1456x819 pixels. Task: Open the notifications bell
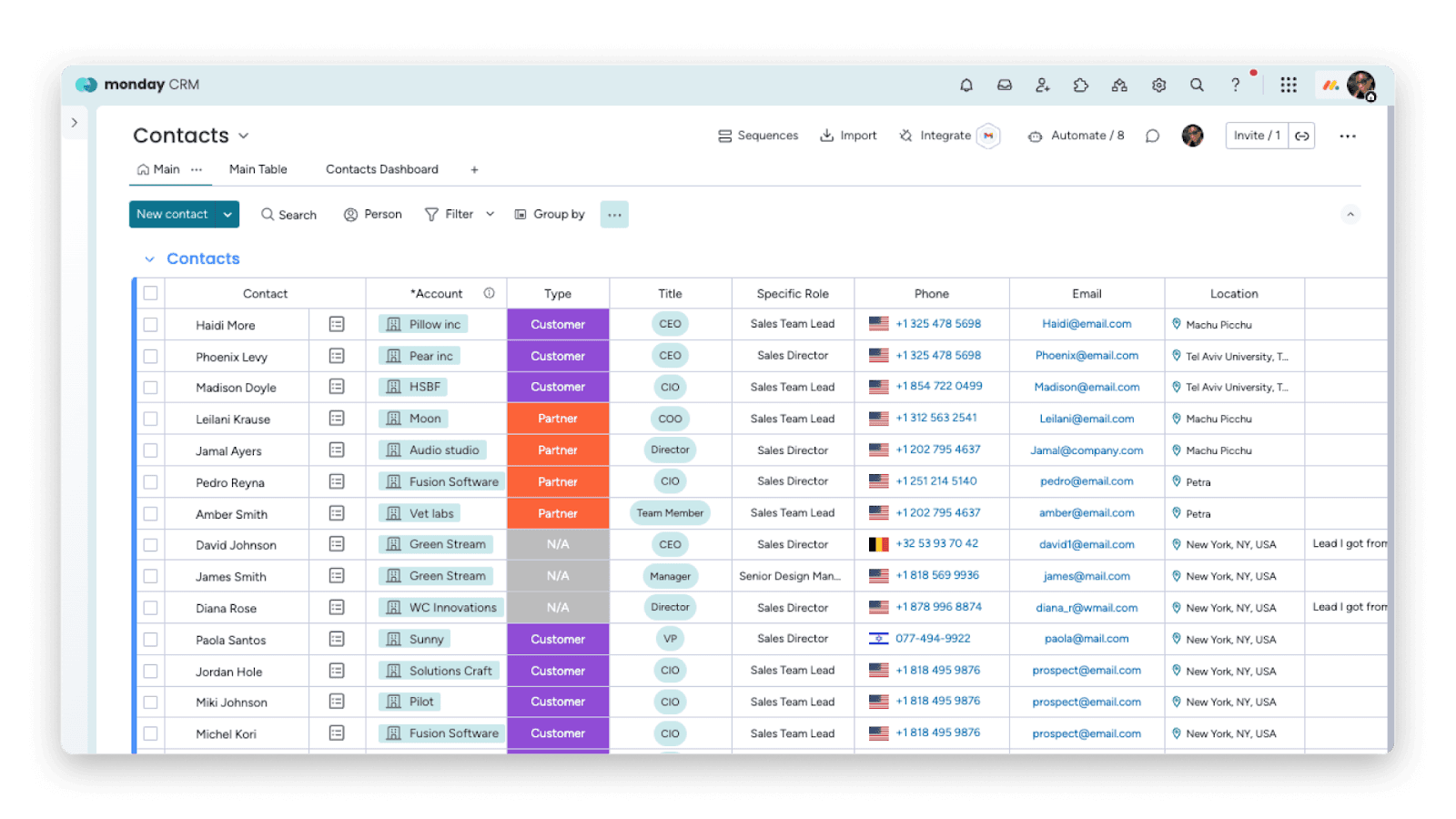(966, 85)
